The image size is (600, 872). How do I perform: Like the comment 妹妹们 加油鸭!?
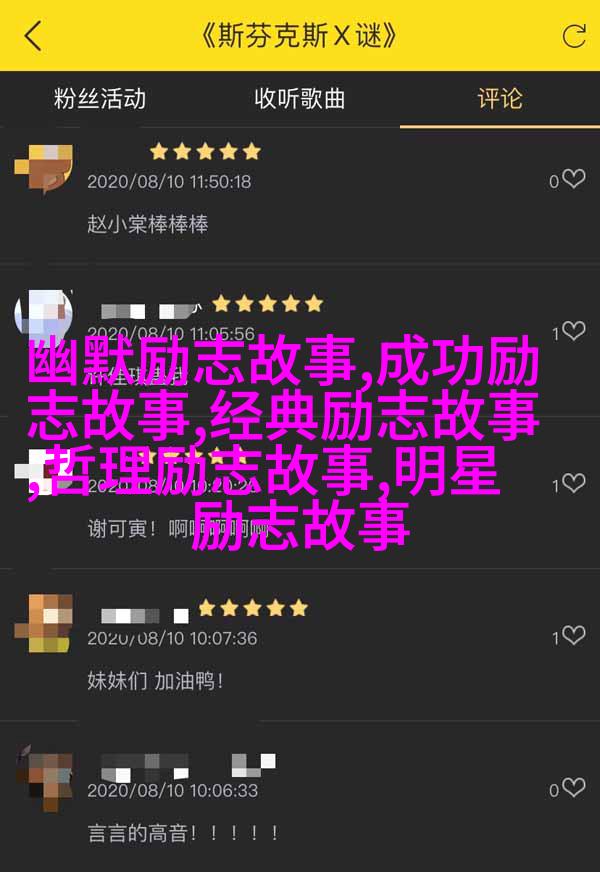pyautogui.click(x=574, y=636)
